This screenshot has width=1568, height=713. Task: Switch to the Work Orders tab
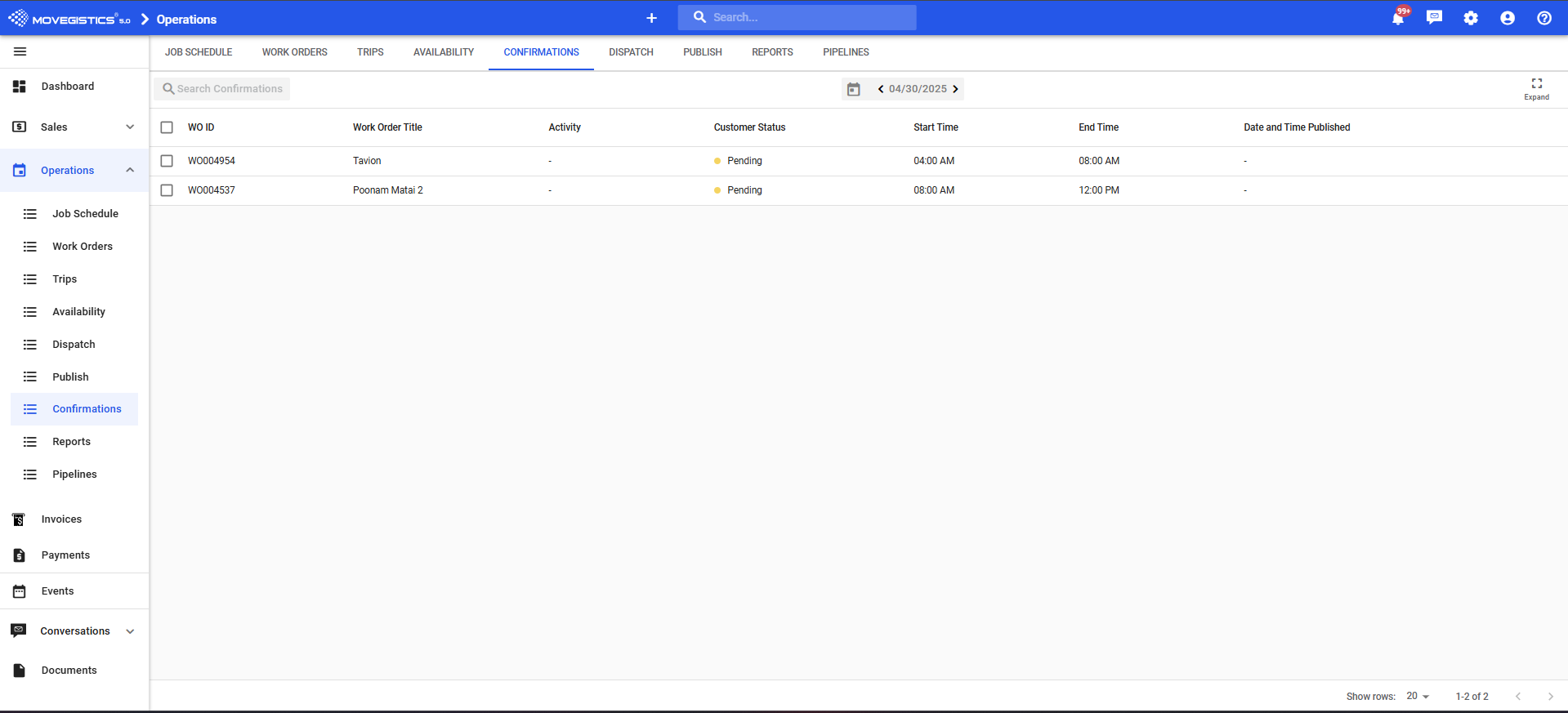294,52
